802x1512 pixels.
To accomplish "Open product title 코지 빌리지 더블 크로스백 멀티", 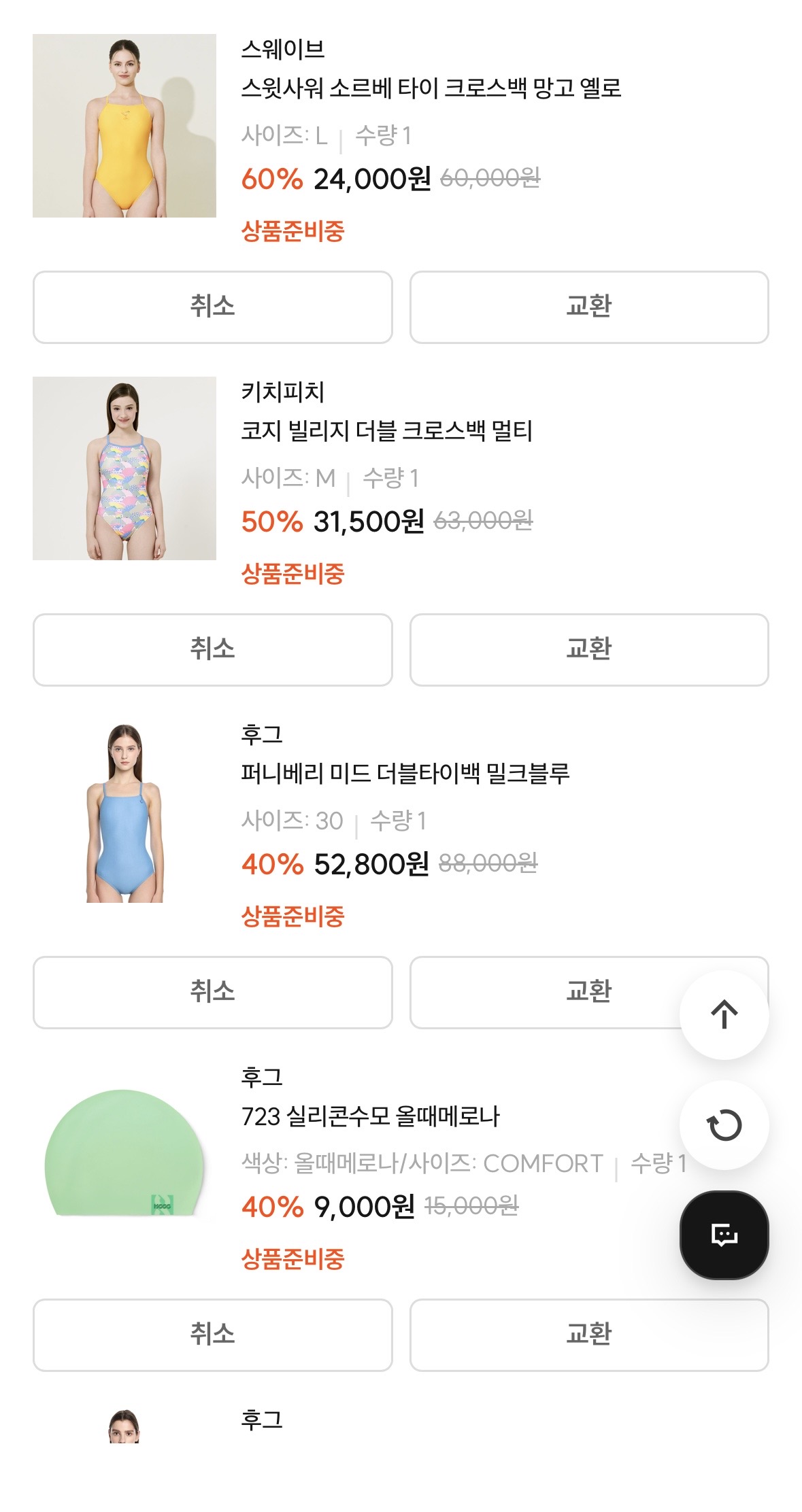I will click(386, 430).
